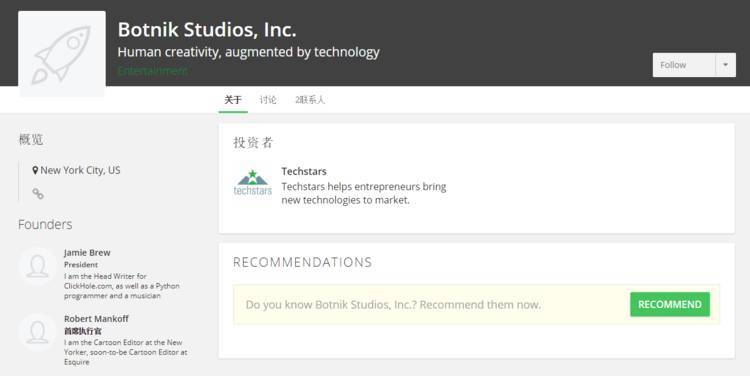Screen dimensions: 750x376
Task: Open Jamie Brew's profile name link
Action: click(x=87, y=253)
